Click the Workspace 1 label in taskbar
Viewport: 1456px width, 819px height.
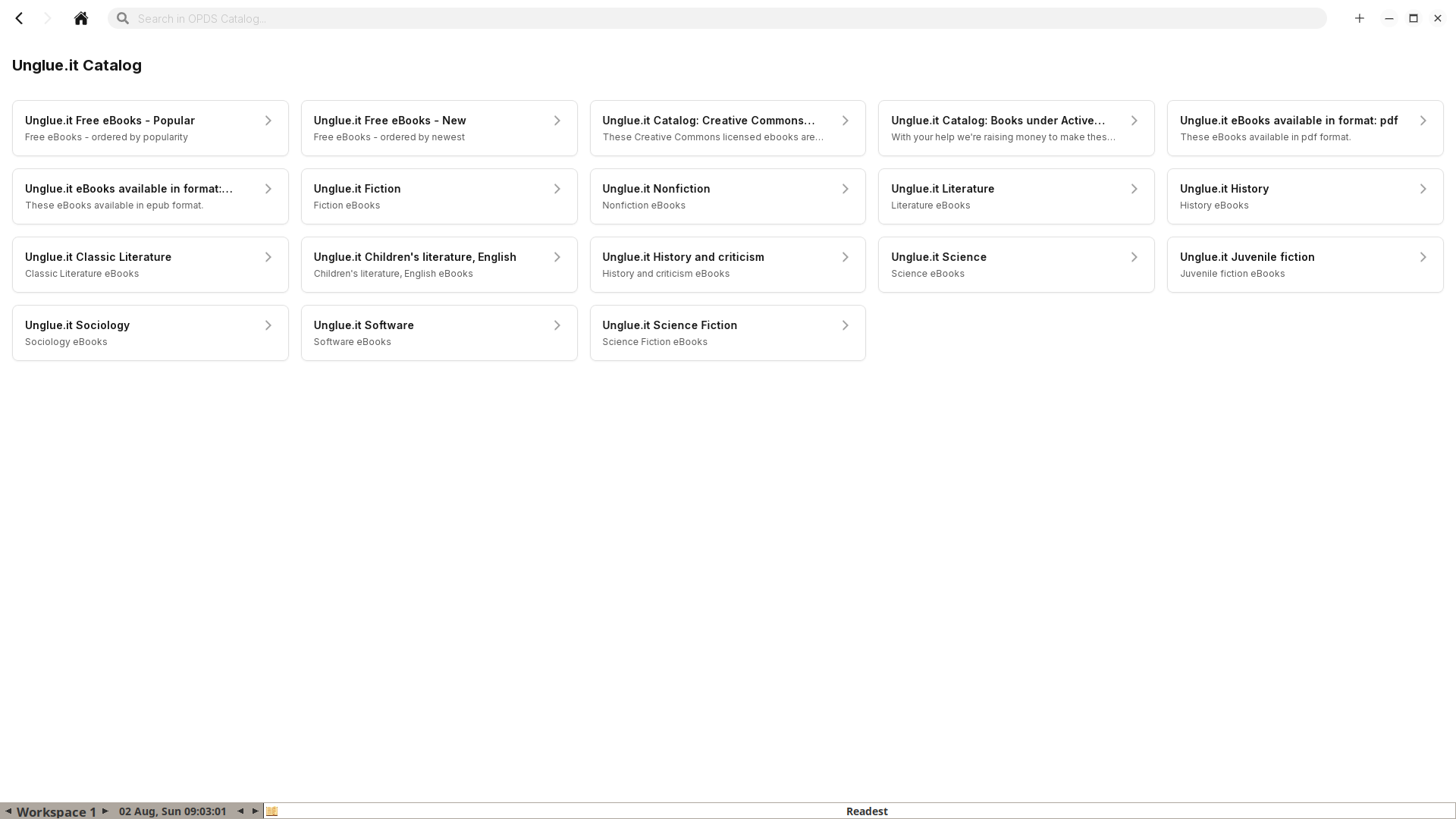point(56,811)
